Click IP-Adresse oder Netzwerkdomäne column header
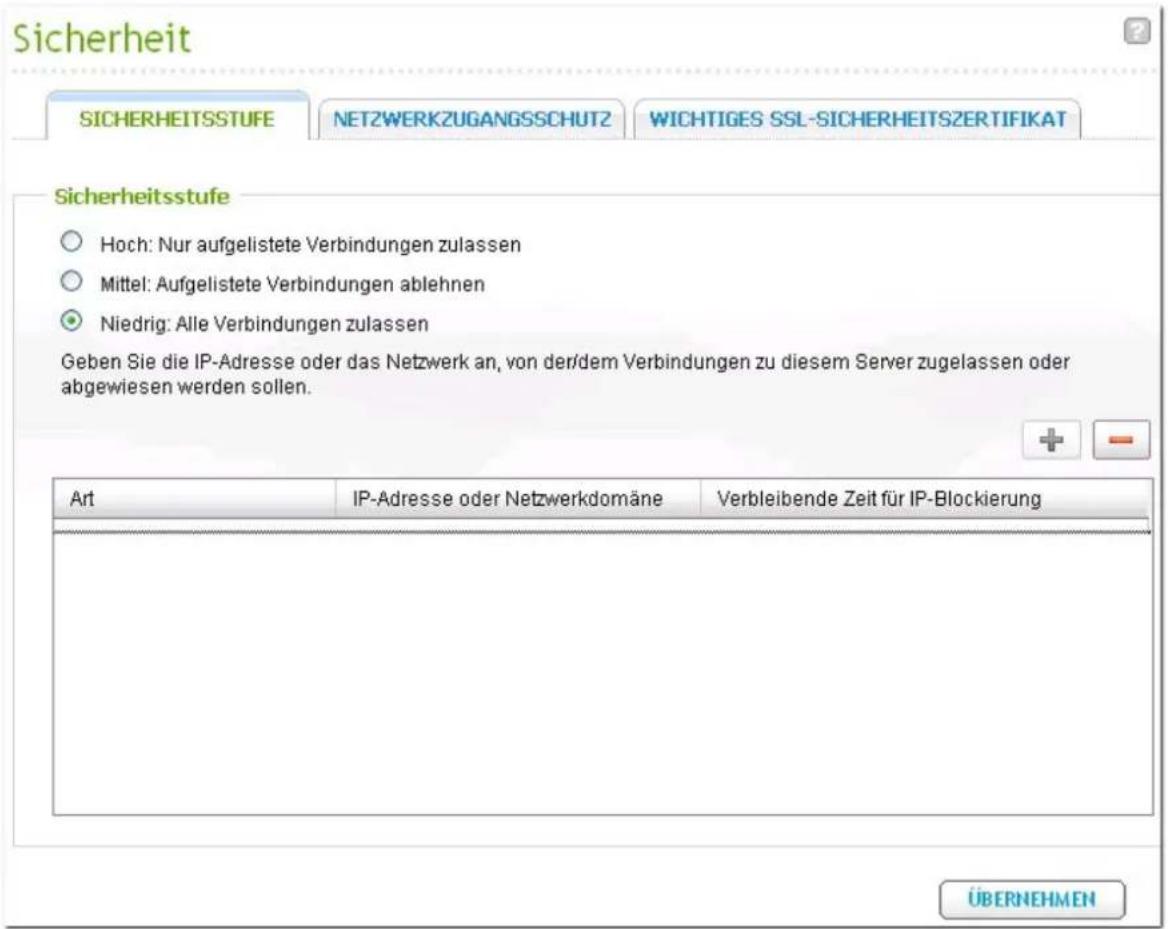This screenshot has width=1168, height=929. coord(518,498)
